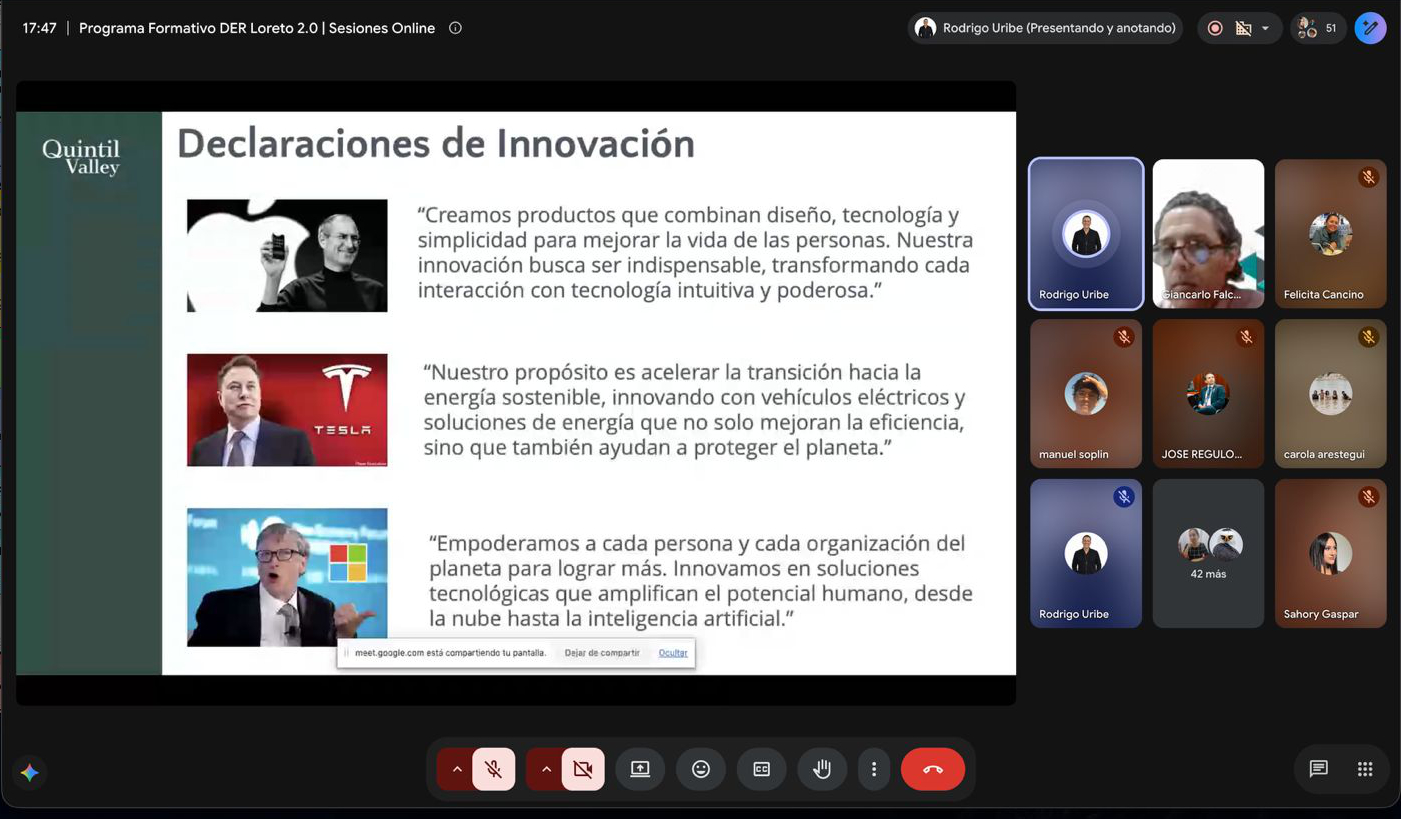1401x819 pixels.
Task: Open the emoji reactions button
Action: click(x=701, y=769)
